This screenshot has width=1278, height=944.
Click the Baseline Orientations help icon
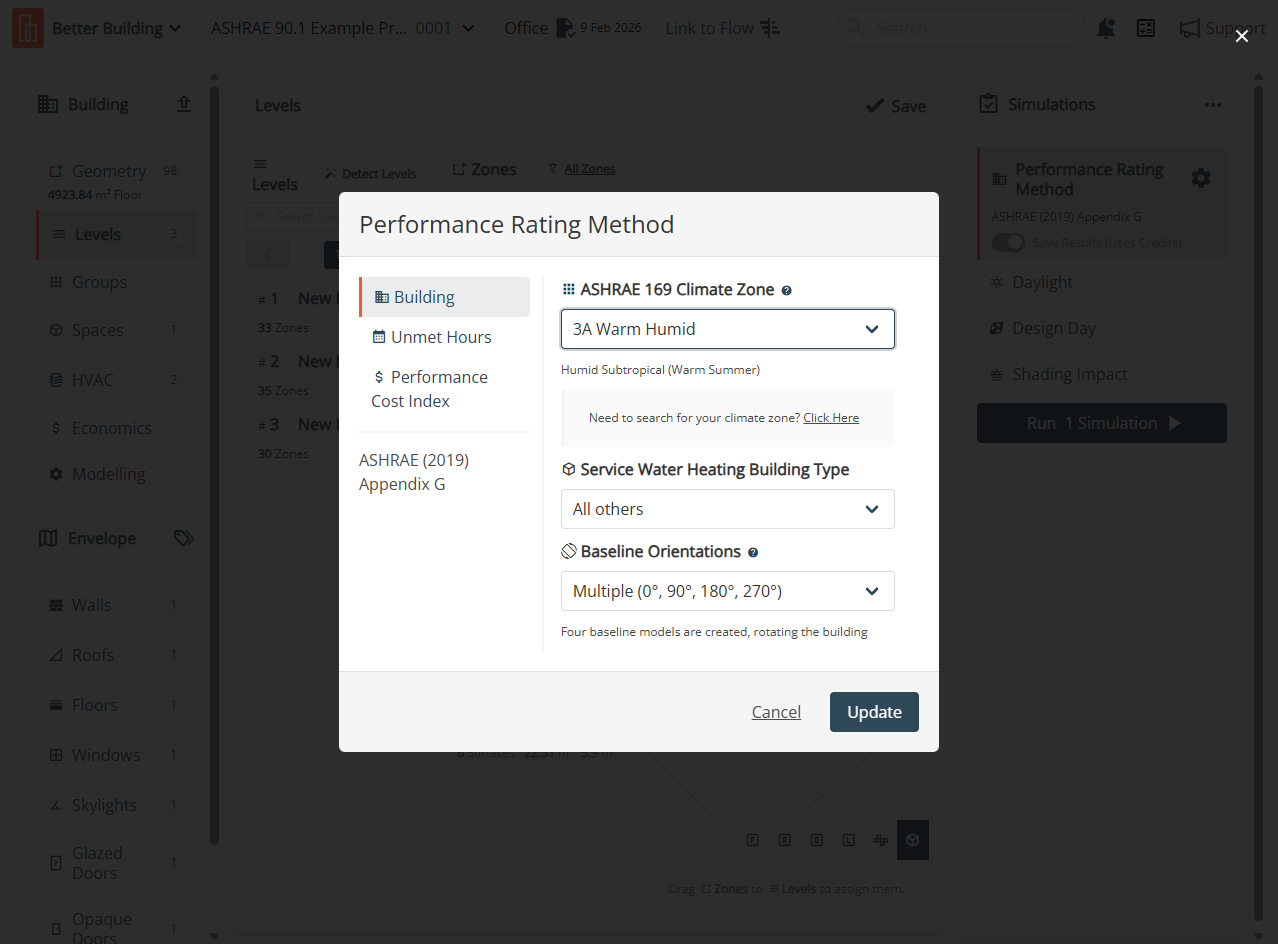pyautogui.click(x=753, y=552)
